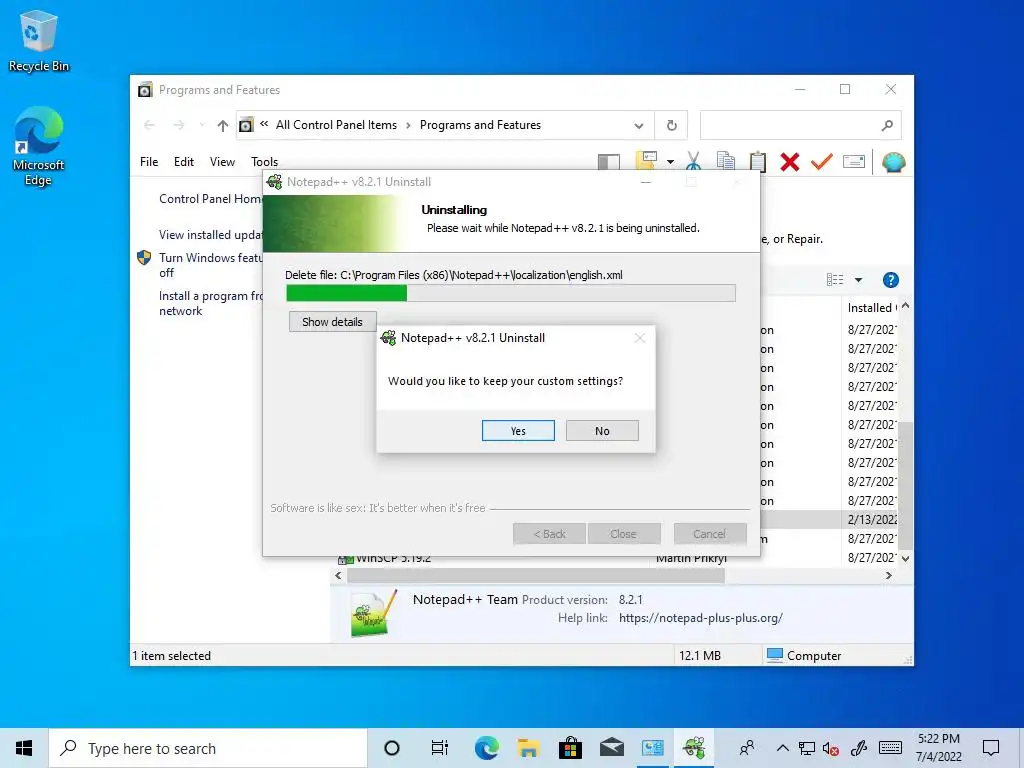The width and height of the screenshot is (1024, 768).
Task: Open Microsoft Store from the taskbar
Action: [570, 748]
